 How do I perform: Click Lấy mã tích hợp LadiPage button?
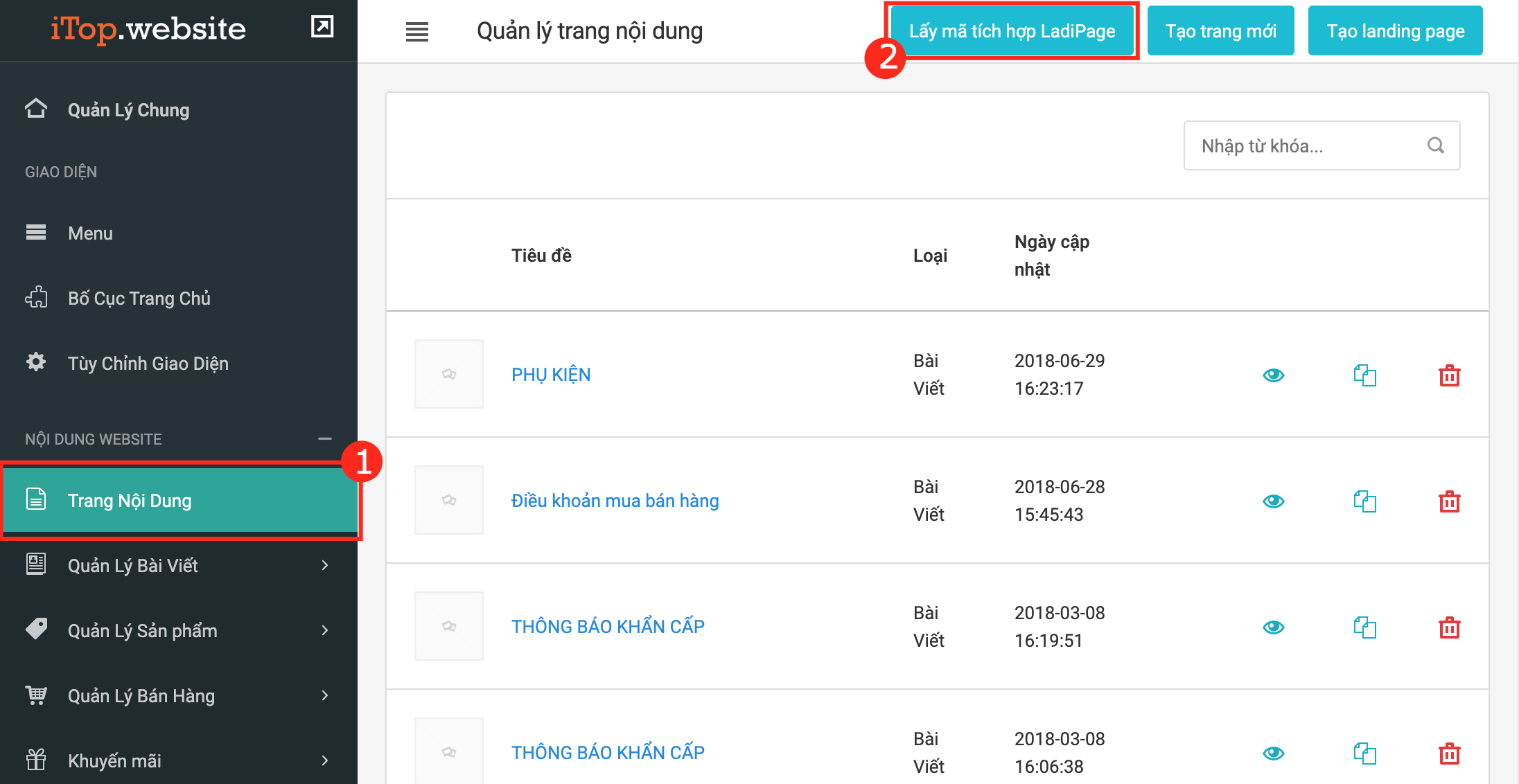(x=1012, y=31)
